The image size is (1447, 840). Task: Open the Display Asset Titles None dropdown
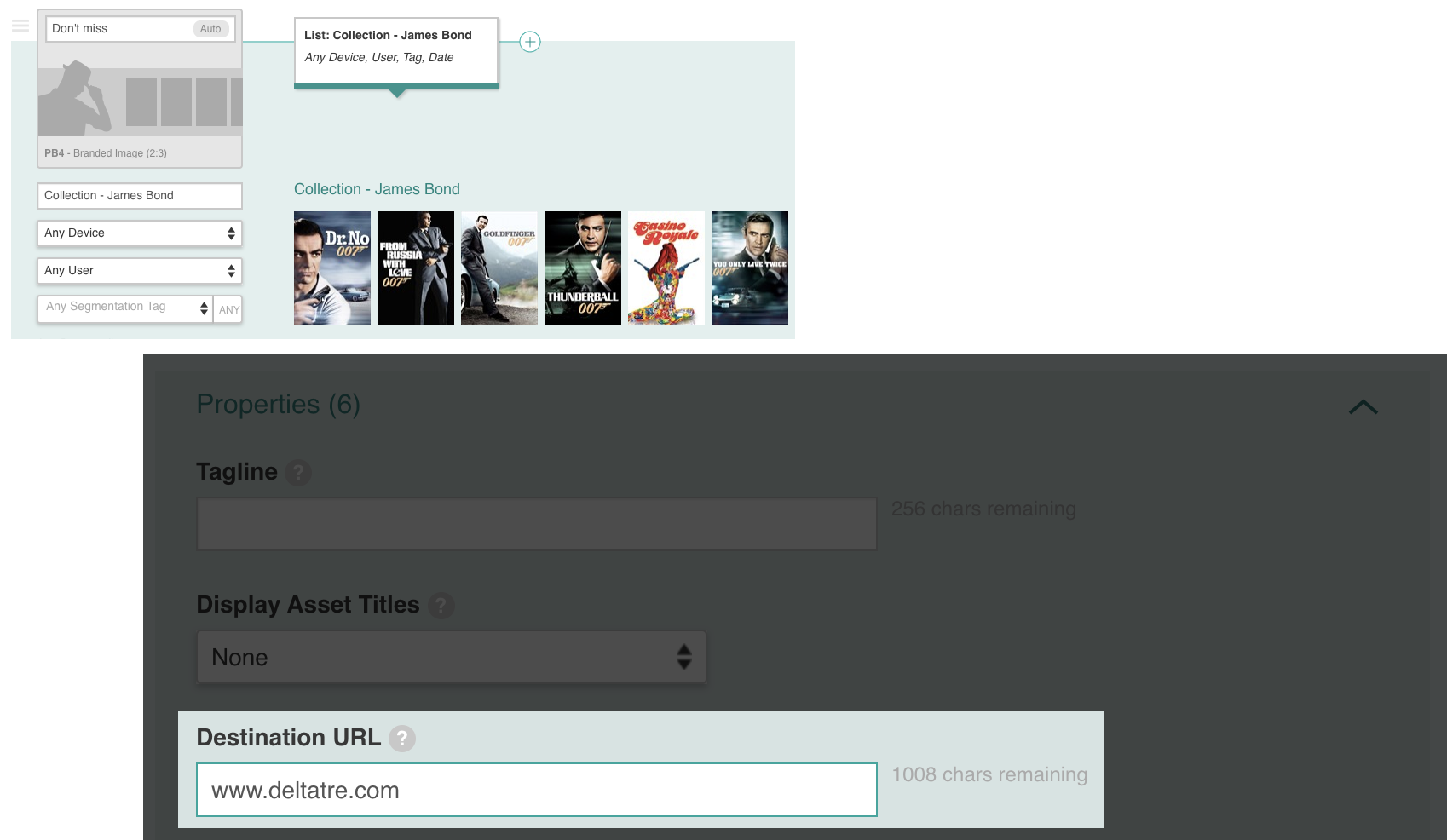[452, 657]
